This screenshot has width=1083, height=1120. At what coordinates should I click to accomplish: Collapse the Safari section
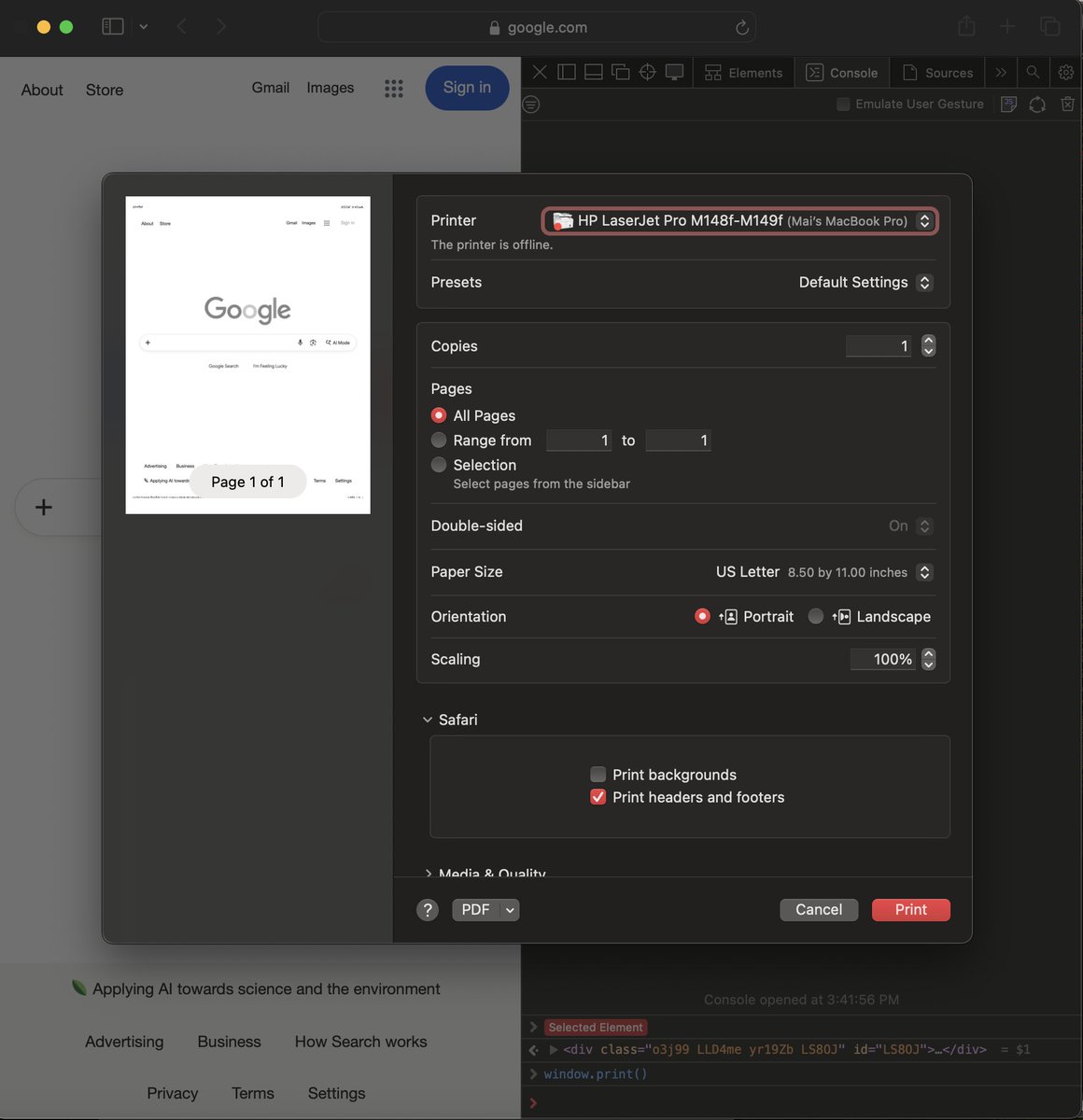[428, 720]
